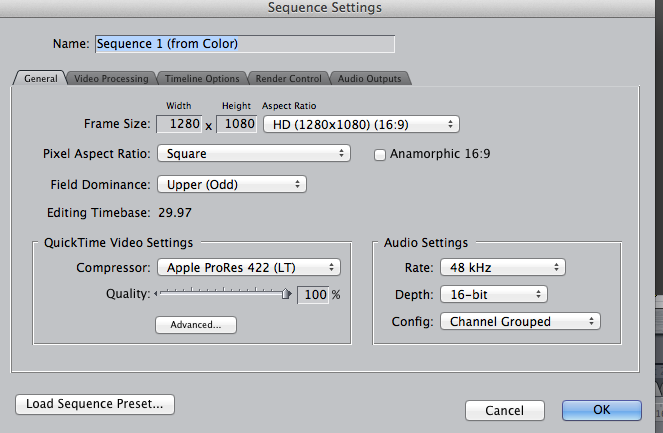
Task: Expand the Field Dominance dropdown
Action: 231,184
